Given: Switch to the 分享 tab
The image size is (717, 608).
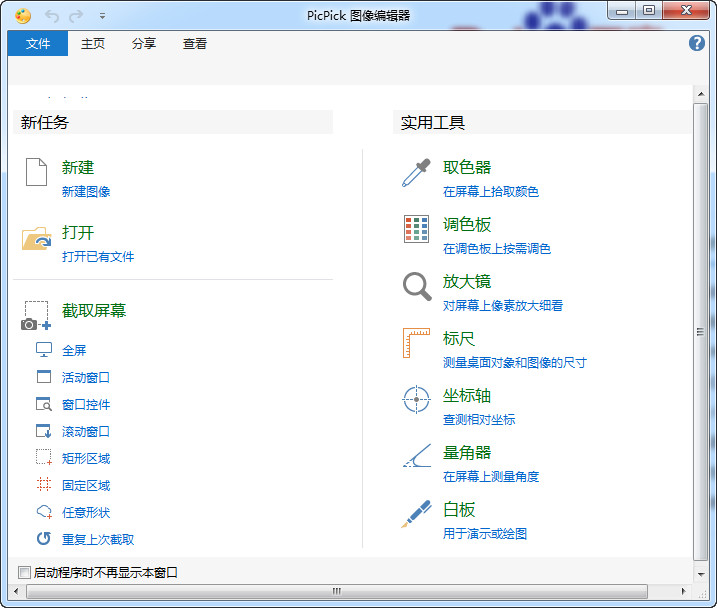Looking at the screenshot, I should tap(144, 43).
